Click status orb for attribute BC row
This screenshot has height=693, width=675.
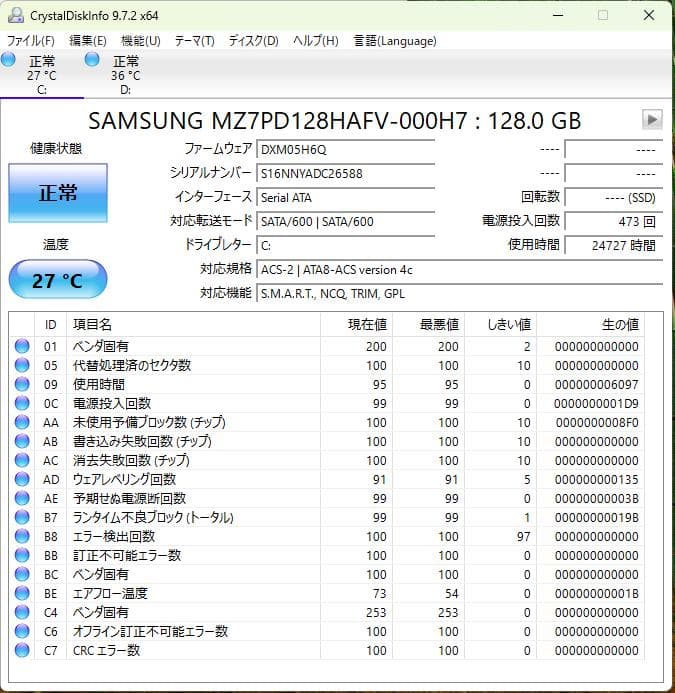click(22, 574)
